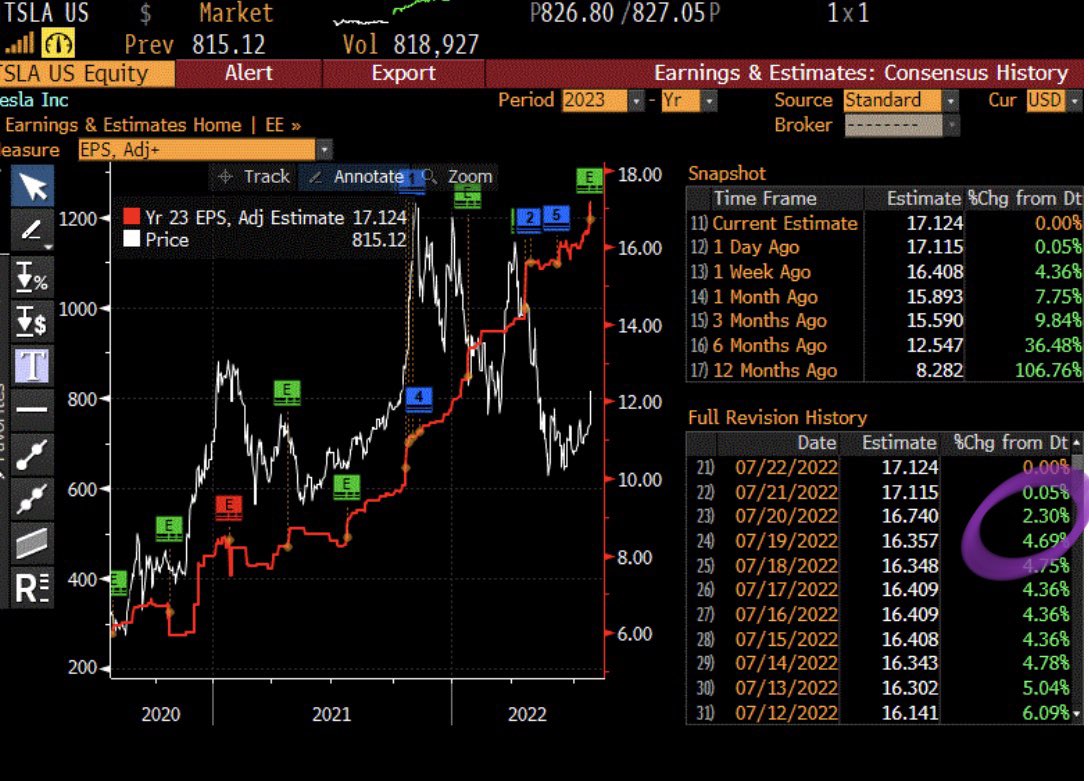Select row 17) 12 Months Ago
This screenshot has width=1089, height=781.
(886, 370)
